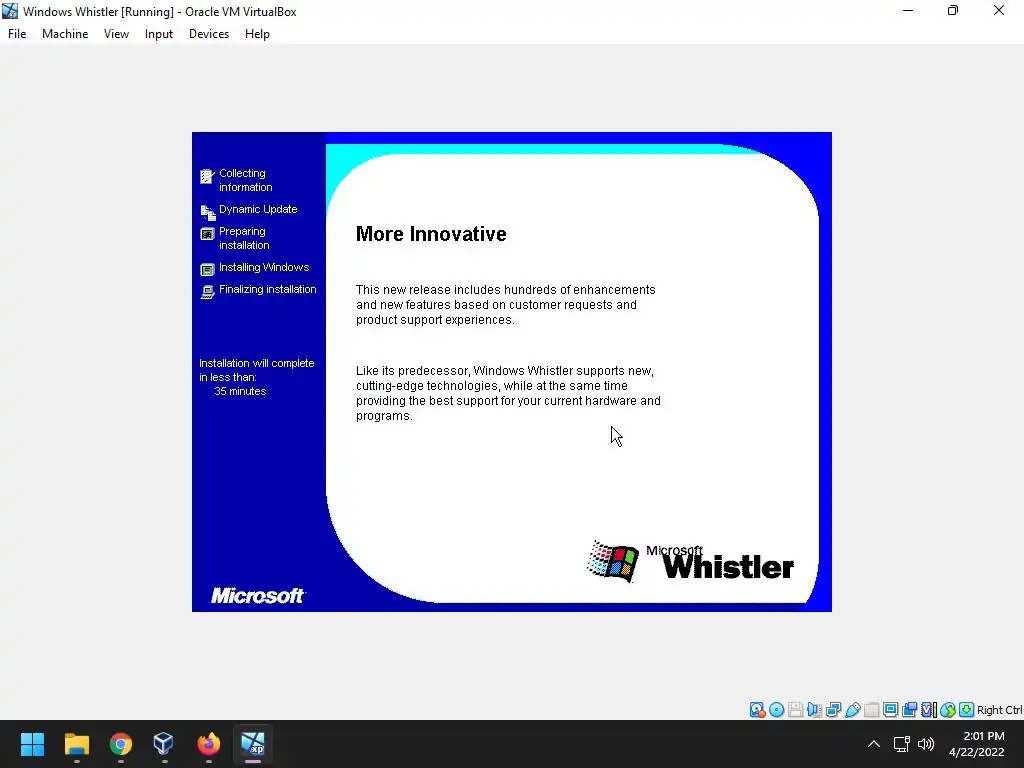Click the Collecting information step icon
This screenshot has width=1024, height=768.
click(x=207, y=176)
